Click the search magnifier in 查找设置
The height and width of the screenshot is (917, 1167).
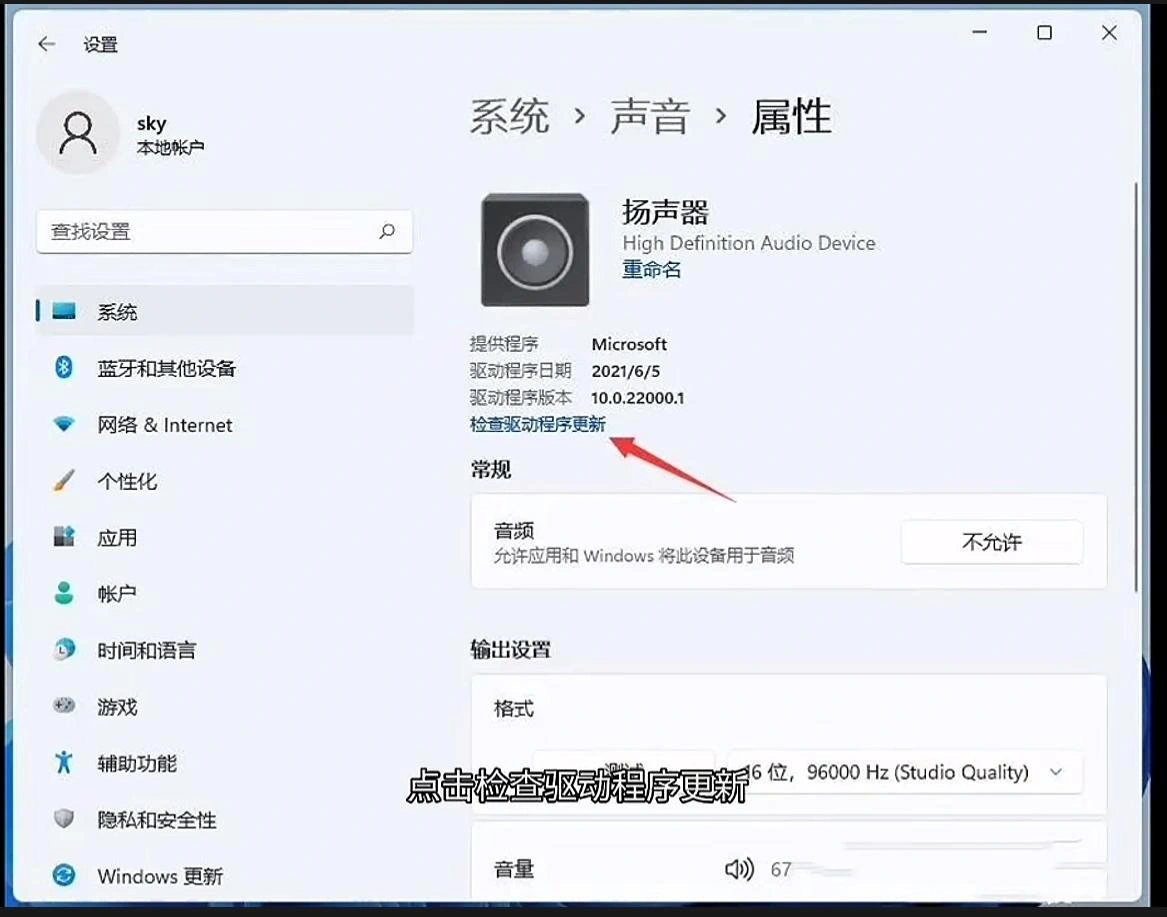point(387,231)
